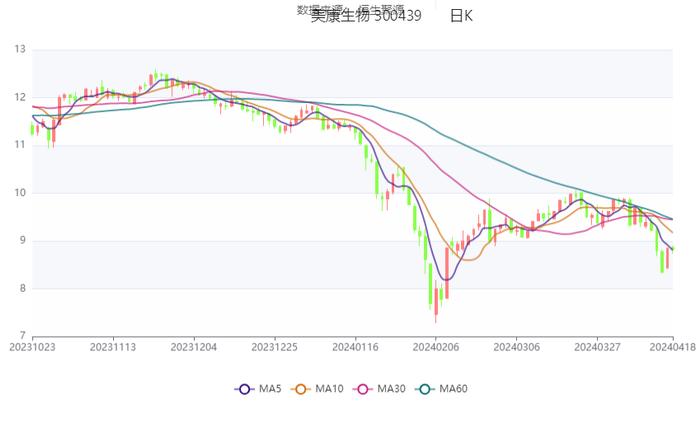Click the 日K period label
The height and width of the screenshot is (427, 700).
(x=461, y=16)
